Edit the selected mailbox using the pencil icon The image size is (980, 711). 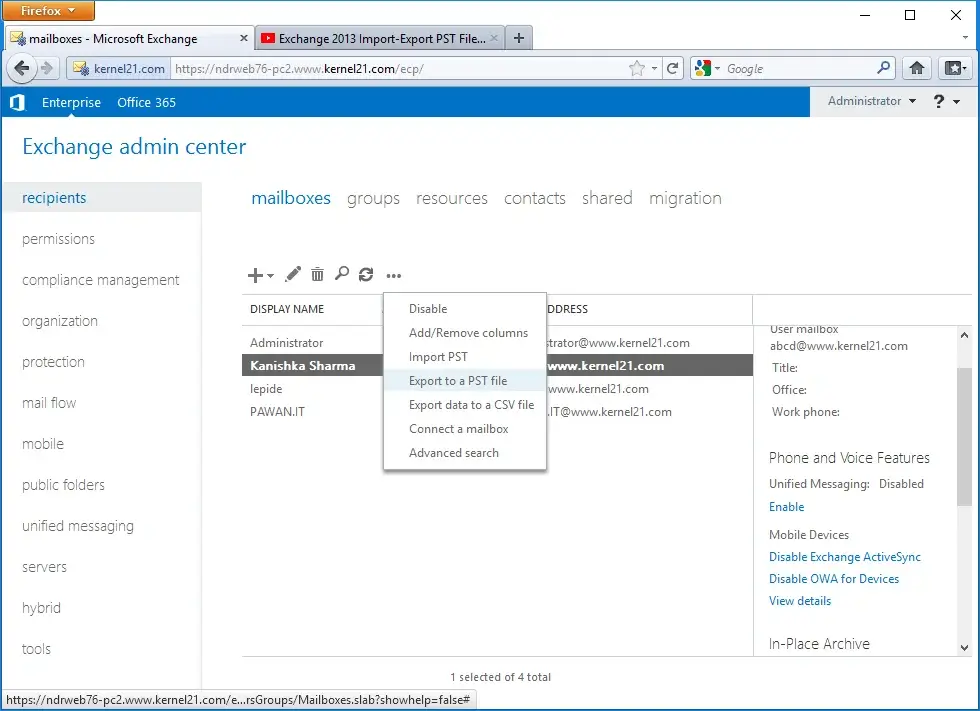293,274
